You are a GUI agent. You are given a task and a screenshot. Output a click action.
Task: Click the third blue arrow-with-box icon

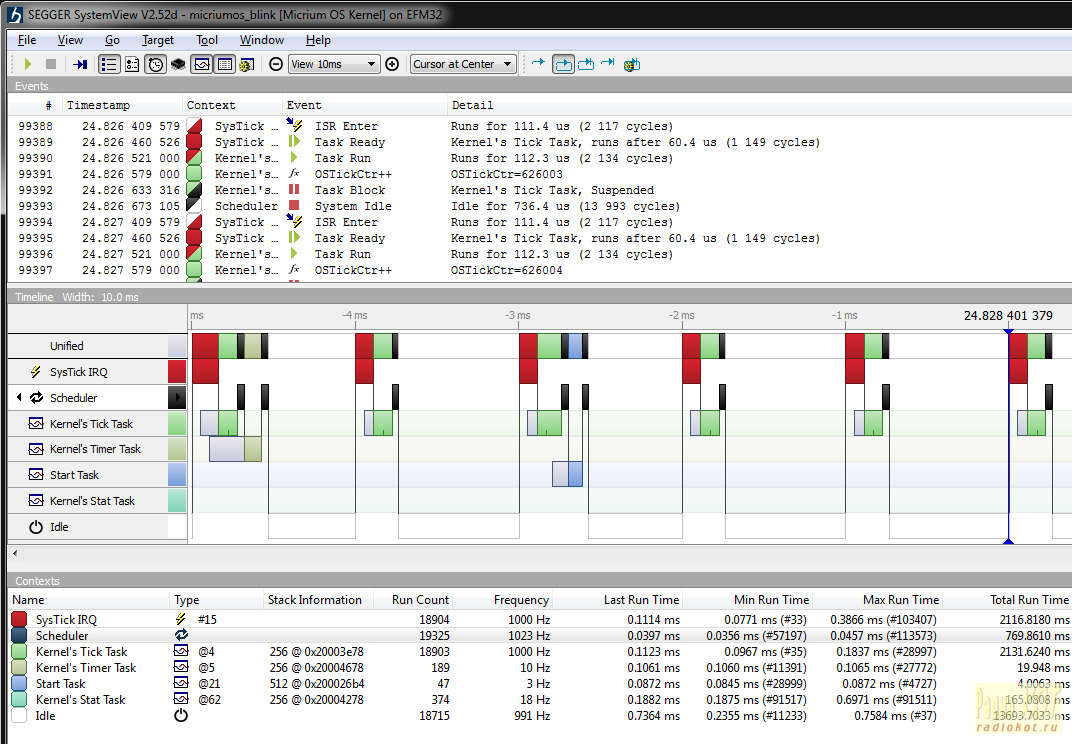(586, 64)
